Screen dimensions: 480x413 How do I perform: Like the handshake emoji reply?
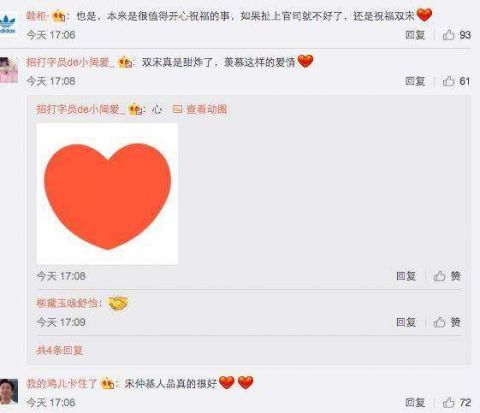coord(447,322)
